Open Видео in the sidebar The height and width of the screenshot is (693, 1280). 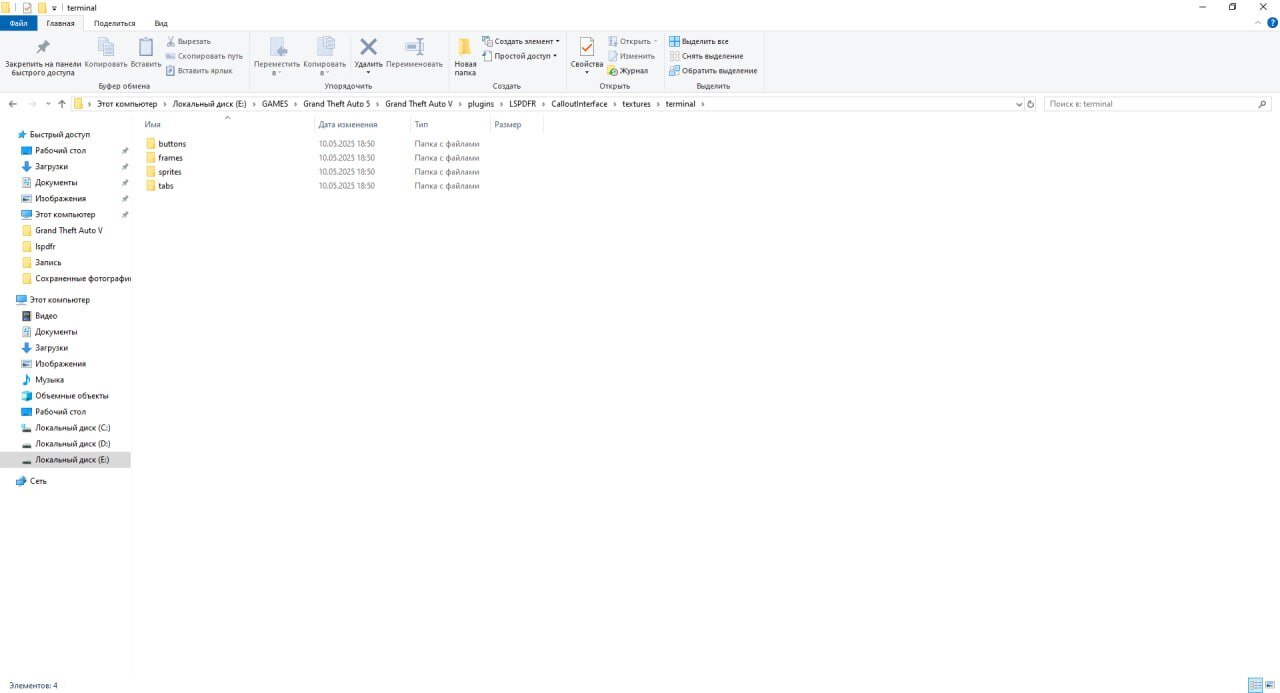pyautogui.click(x=46, y=316)
